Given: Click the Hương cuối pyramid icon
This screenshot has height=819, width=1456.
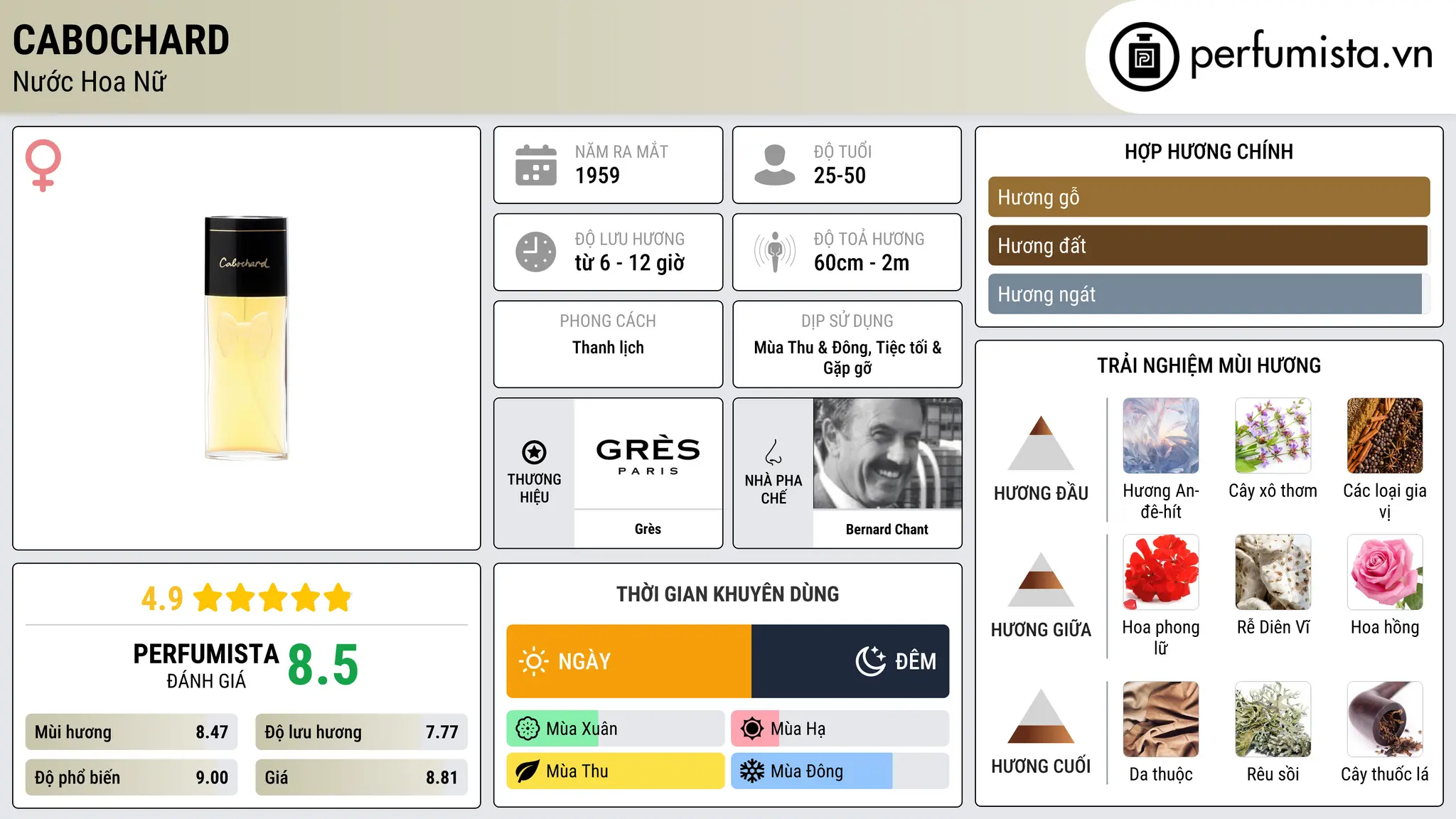Looking at the screenshot, I should point(1041,716).
